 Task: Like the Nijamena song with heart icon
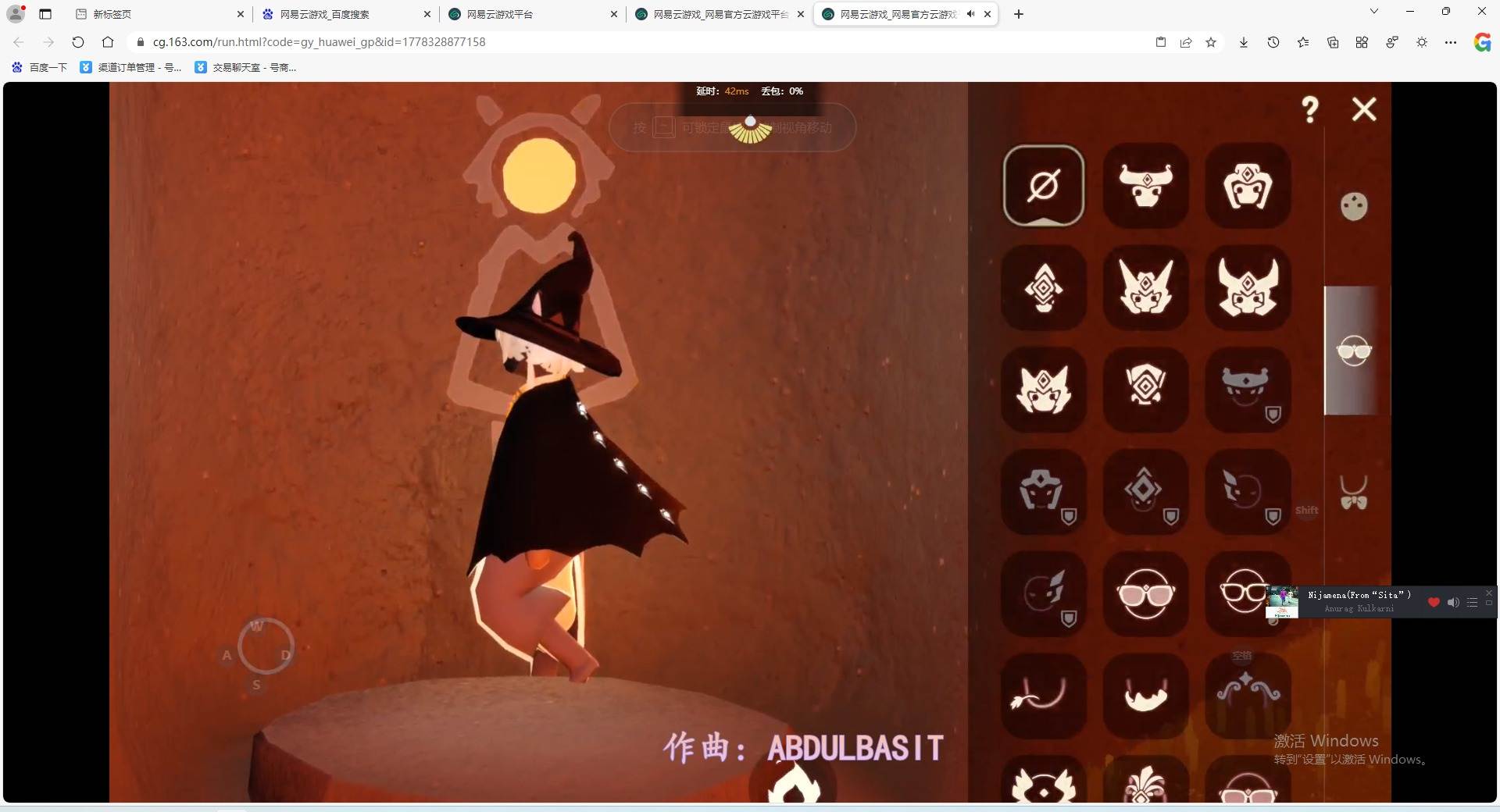point(1434,602)
